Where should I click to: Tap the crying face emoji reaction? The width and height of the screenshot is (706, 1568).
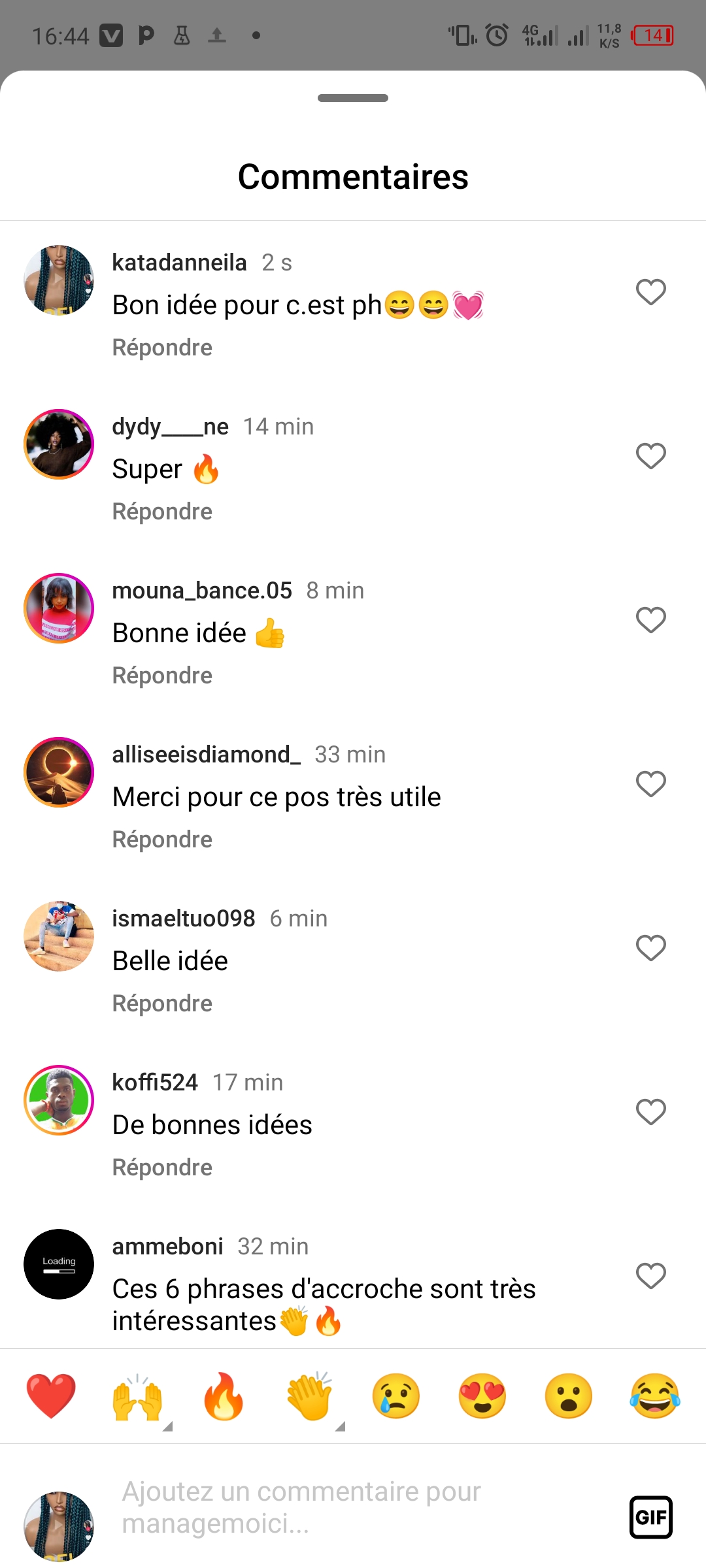point(396,1396)
